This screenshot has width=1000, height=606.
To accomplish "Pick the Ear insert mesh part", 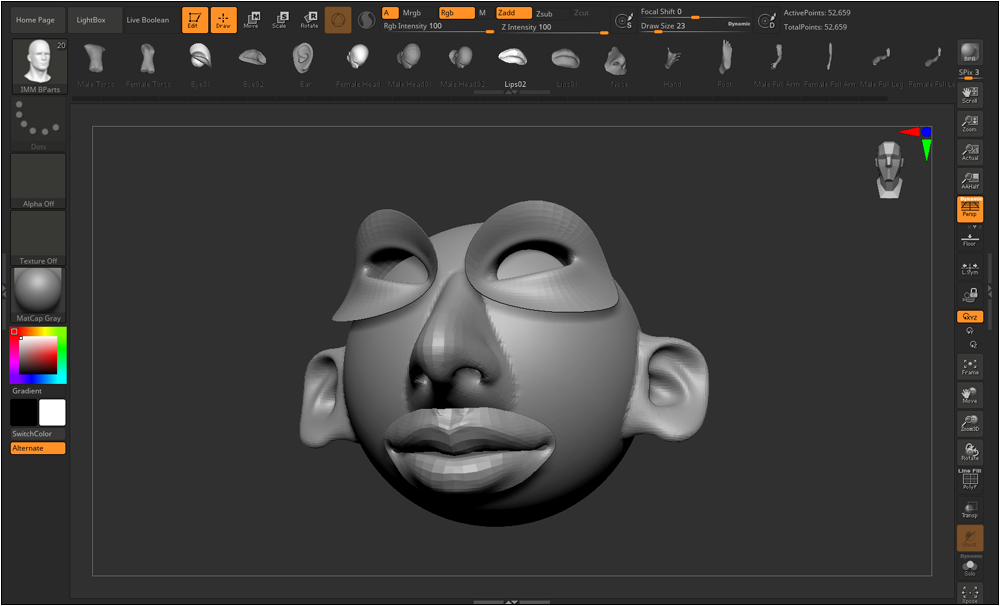I will 304,63.
